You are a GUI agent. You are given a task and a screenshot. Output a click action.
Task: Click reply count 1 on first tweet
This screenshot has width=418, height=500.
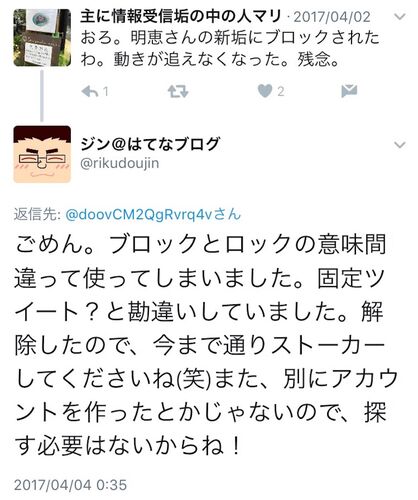tap(105, 91)
